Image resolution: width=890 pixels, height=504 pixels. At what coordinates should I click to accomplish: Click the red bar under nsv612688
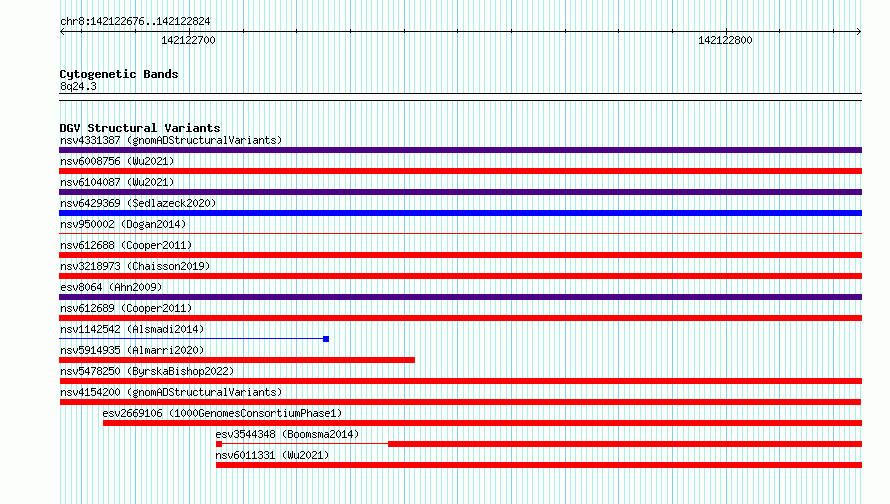(460, 255)
